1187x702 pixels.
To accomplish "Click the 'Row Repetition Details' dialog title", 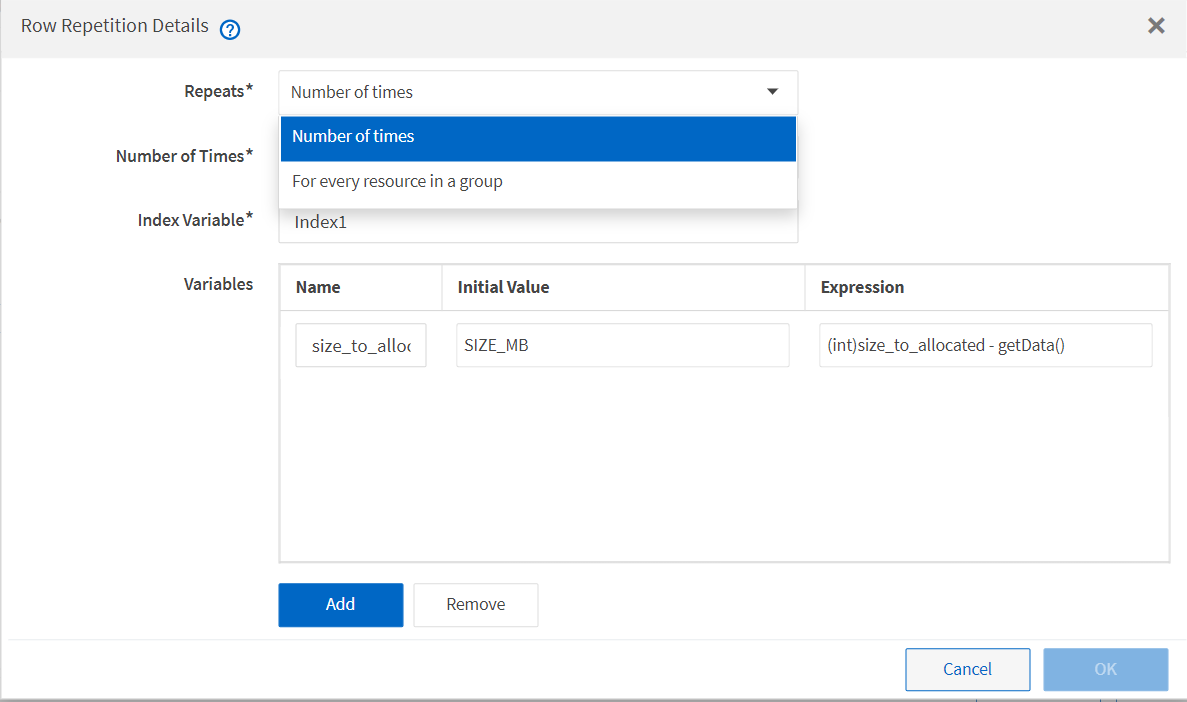I will coord(114,26).
